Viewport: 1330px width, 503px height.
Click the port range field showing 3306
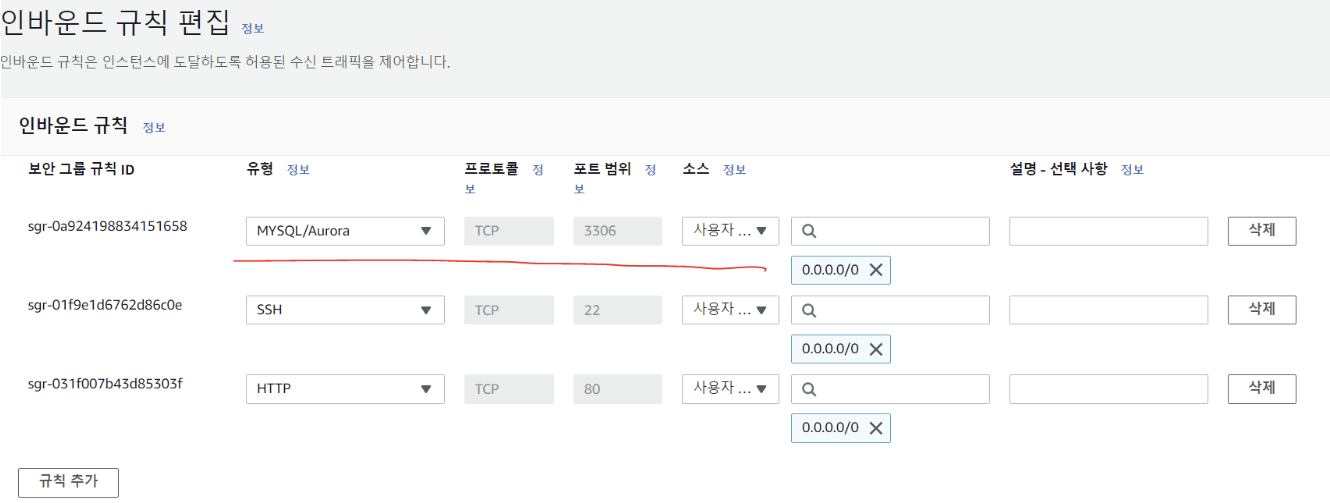tap(617, 231)
